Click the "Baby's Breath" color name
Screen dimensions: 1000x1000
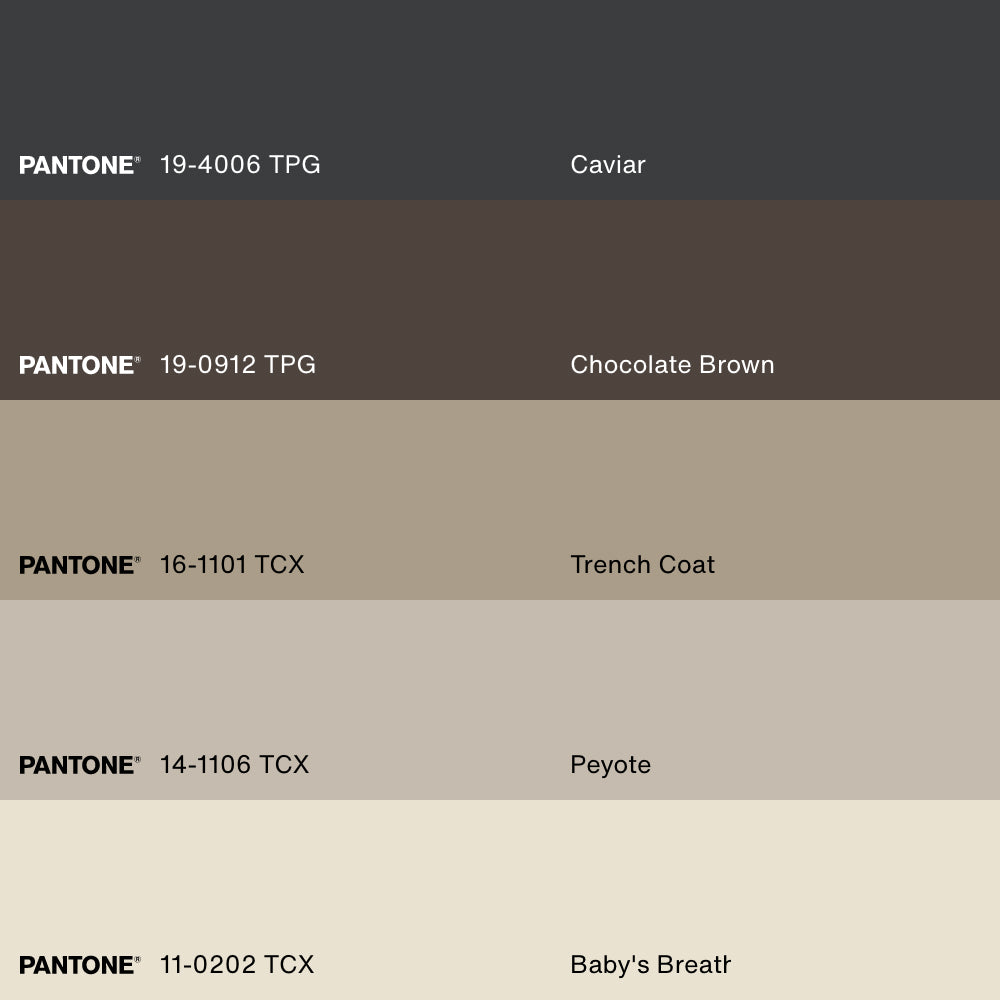click(x=650, y=965)
